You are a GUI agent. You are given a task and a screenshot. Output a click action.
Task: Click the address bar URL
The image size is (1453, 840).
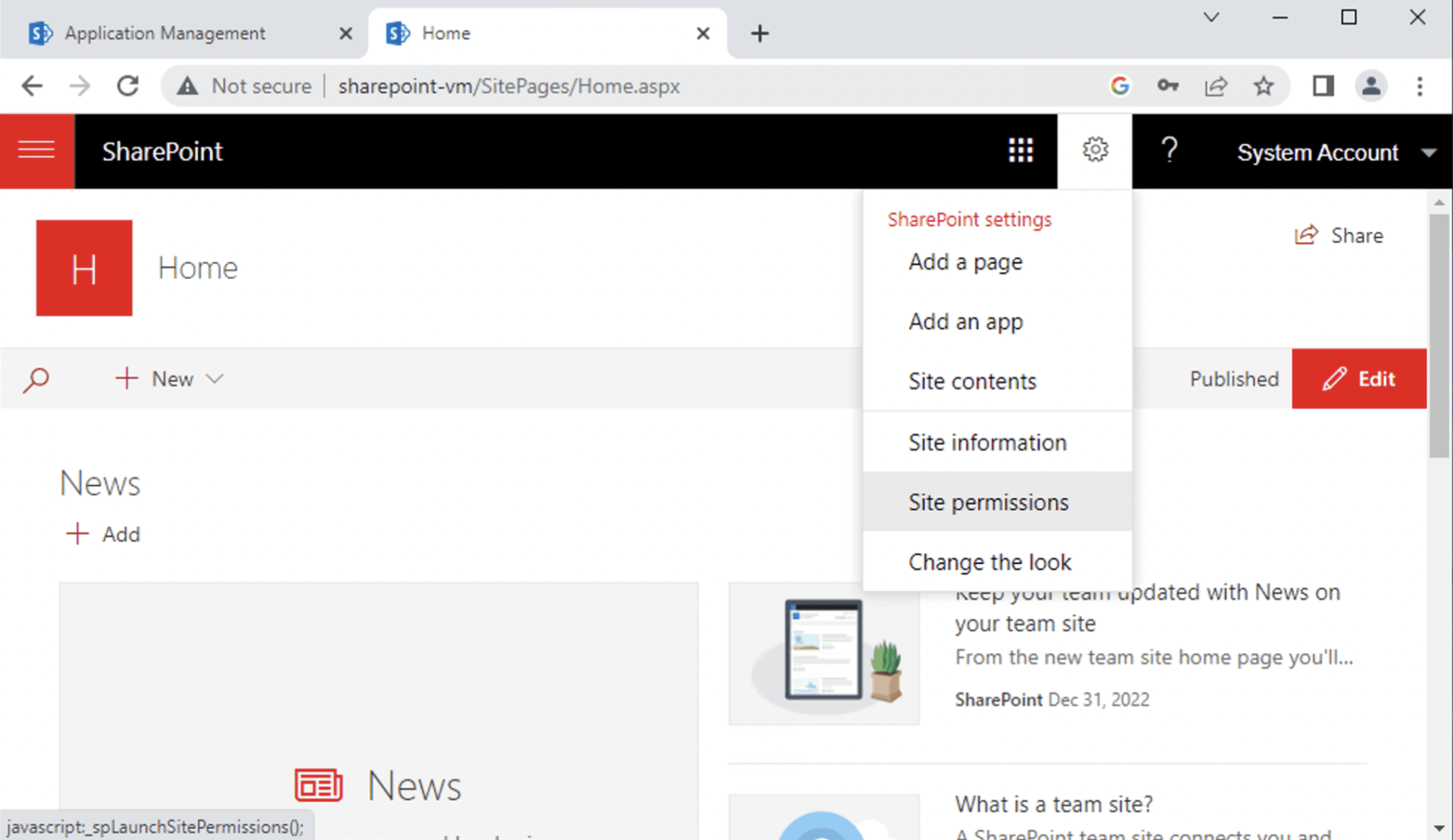pyautogui.click(x=509, y=86)
